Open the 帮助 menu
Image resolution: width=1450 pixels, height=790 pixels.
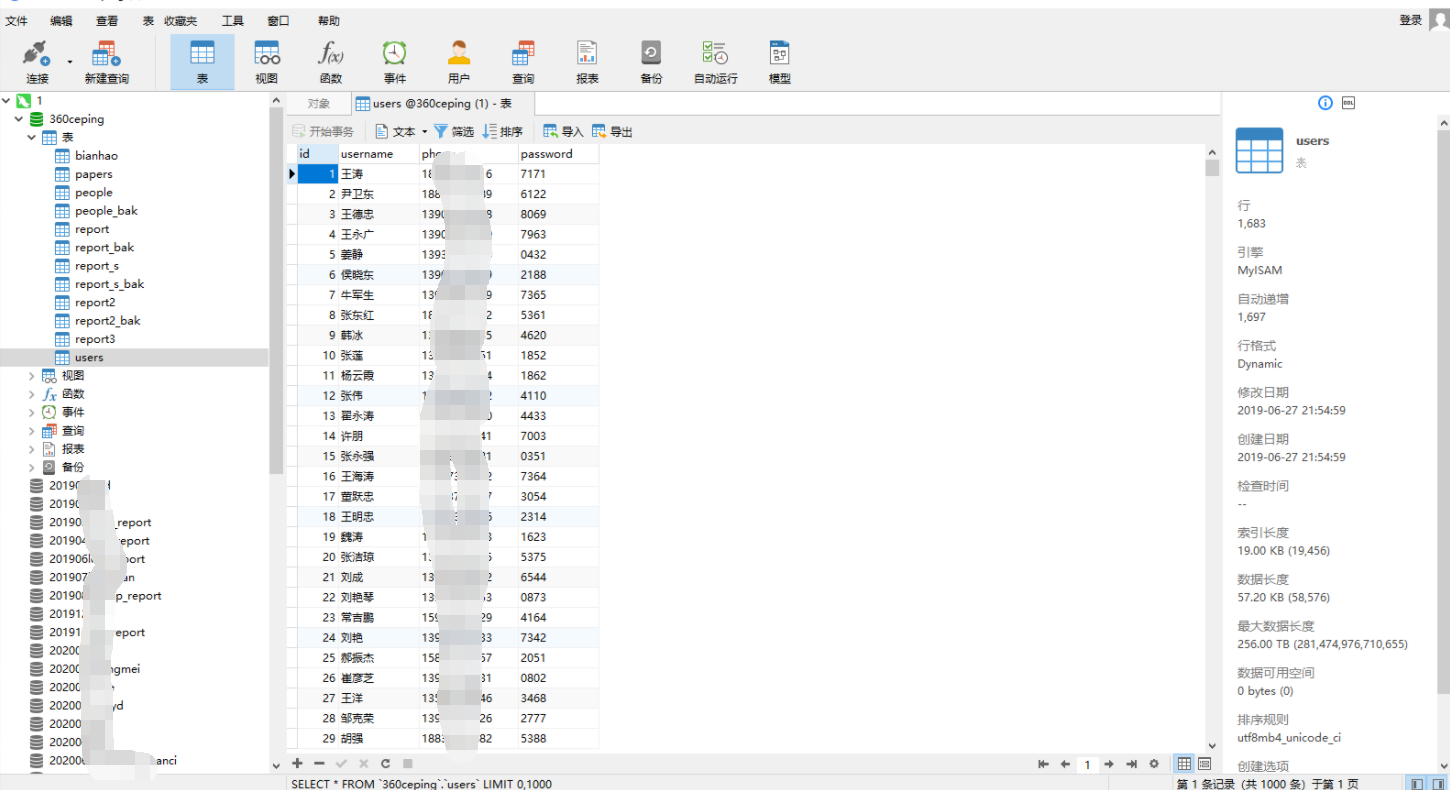pos(328,21)
